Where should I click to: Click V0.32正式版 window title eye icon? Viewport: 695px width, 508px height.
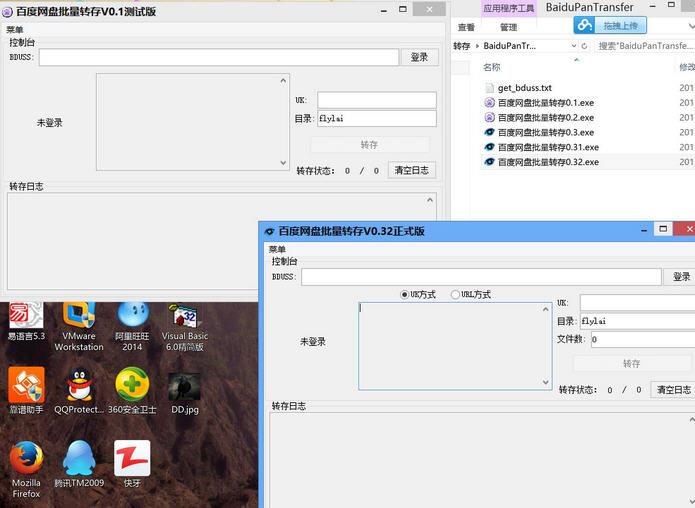(269, 231)
